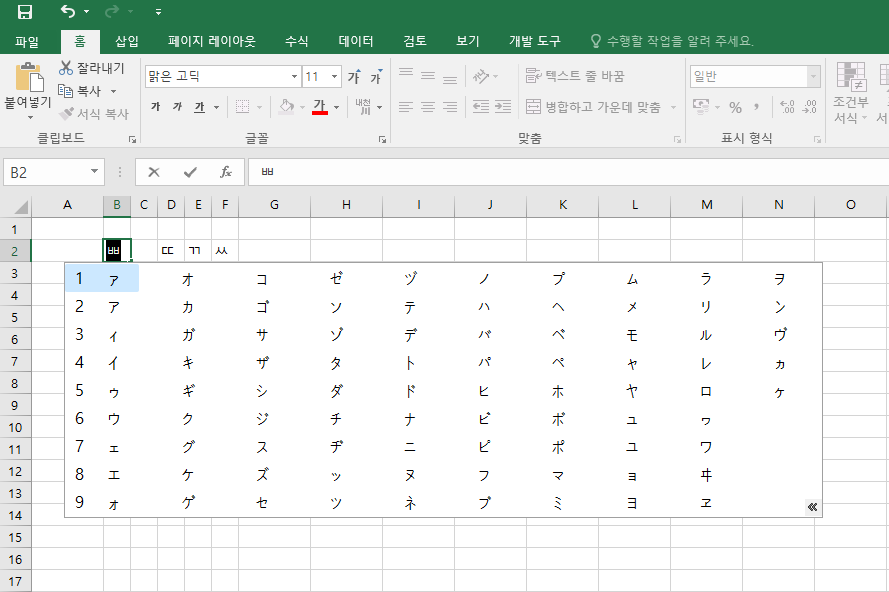Open the font size dropdown arrow
Image resolution: width=889 pixels, height=592 pixels.
pyautogui.click(x=335, y=77)
